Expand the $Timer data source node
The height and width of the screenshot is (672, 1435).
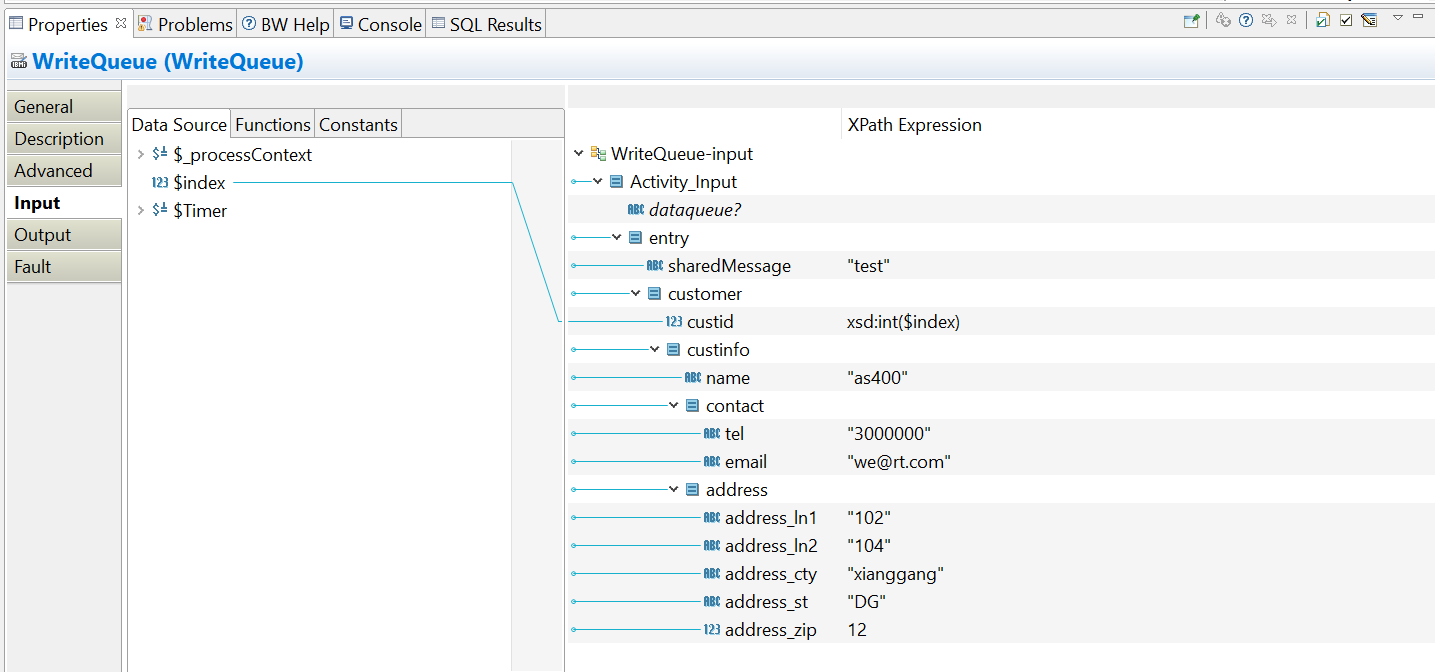point(140,211)
